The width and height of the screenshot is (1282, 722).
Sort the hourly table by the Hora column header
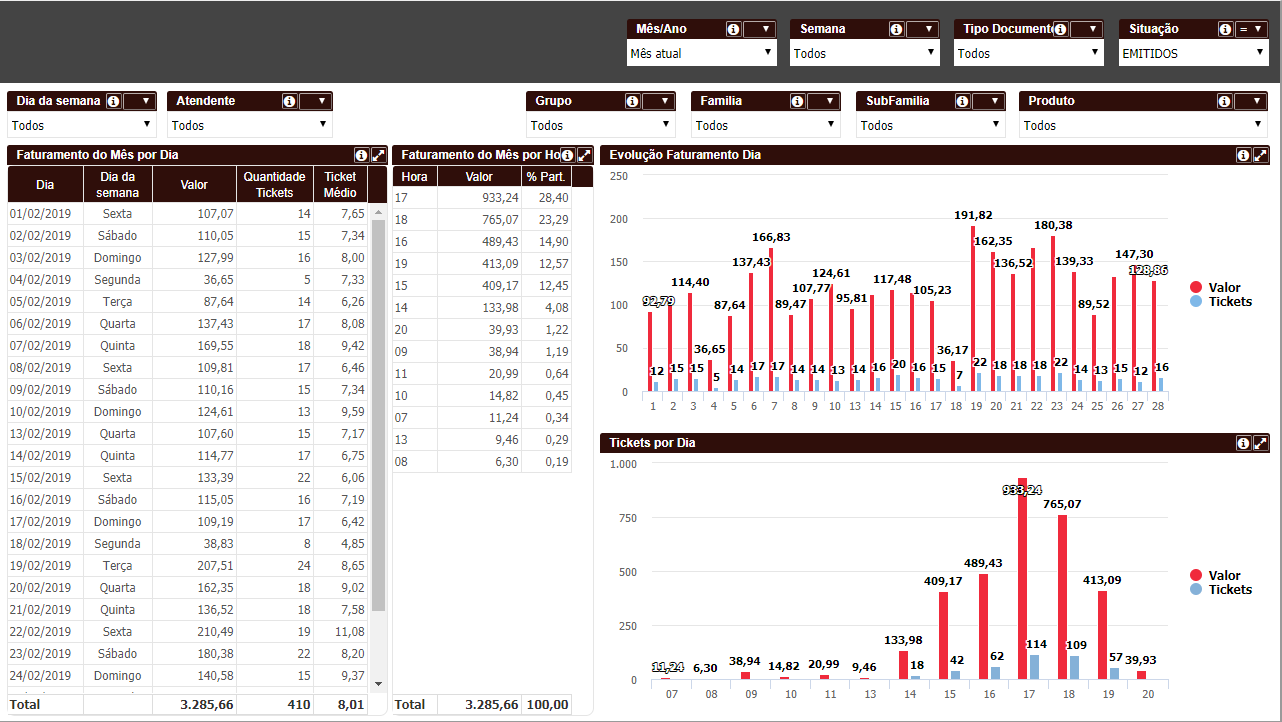[414, 176]
